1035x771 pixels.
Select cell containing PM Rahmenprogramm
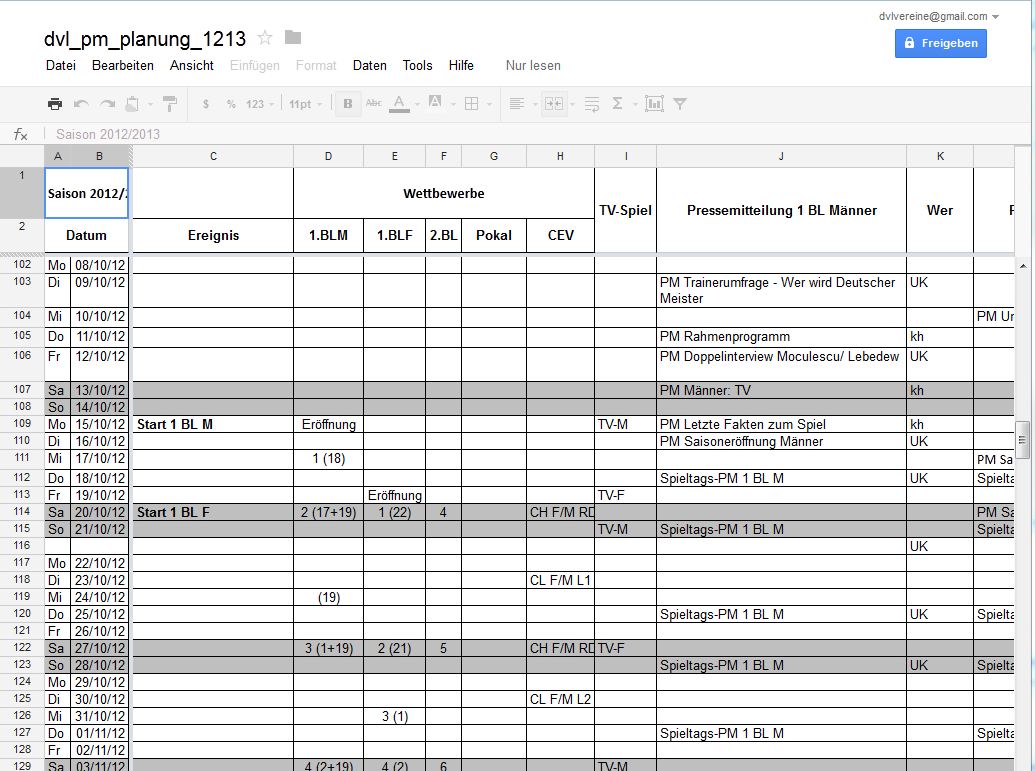coord(780,337)
